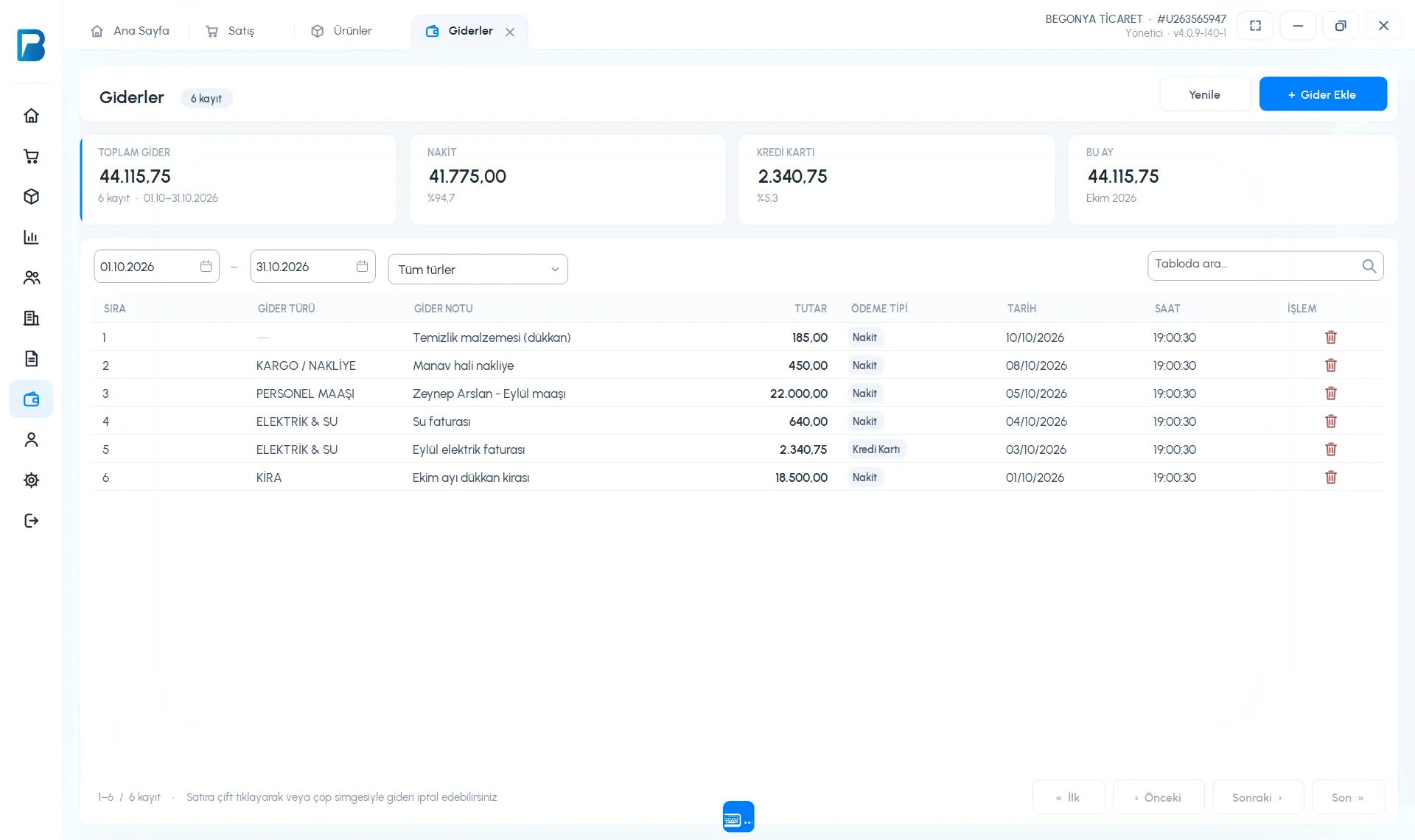Delete the Temizlik malzemesi expense row
Image resolution: width=1415 pixels, height=840 pixels.
1331,337
